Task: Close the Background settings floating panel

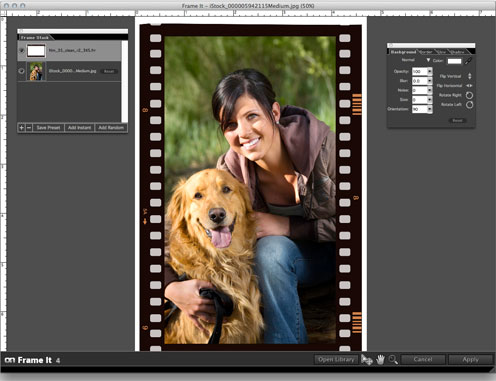Action: pos(391,45)
